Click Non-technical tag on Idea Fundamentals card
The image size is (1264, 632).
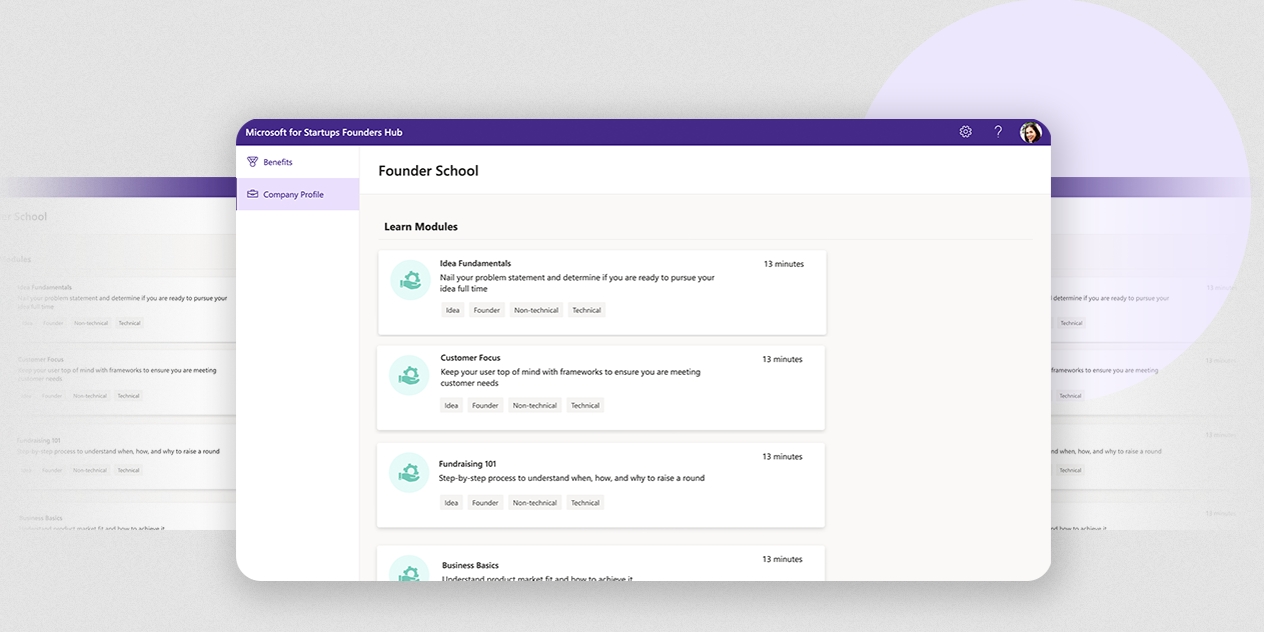(x=537, y=310)
